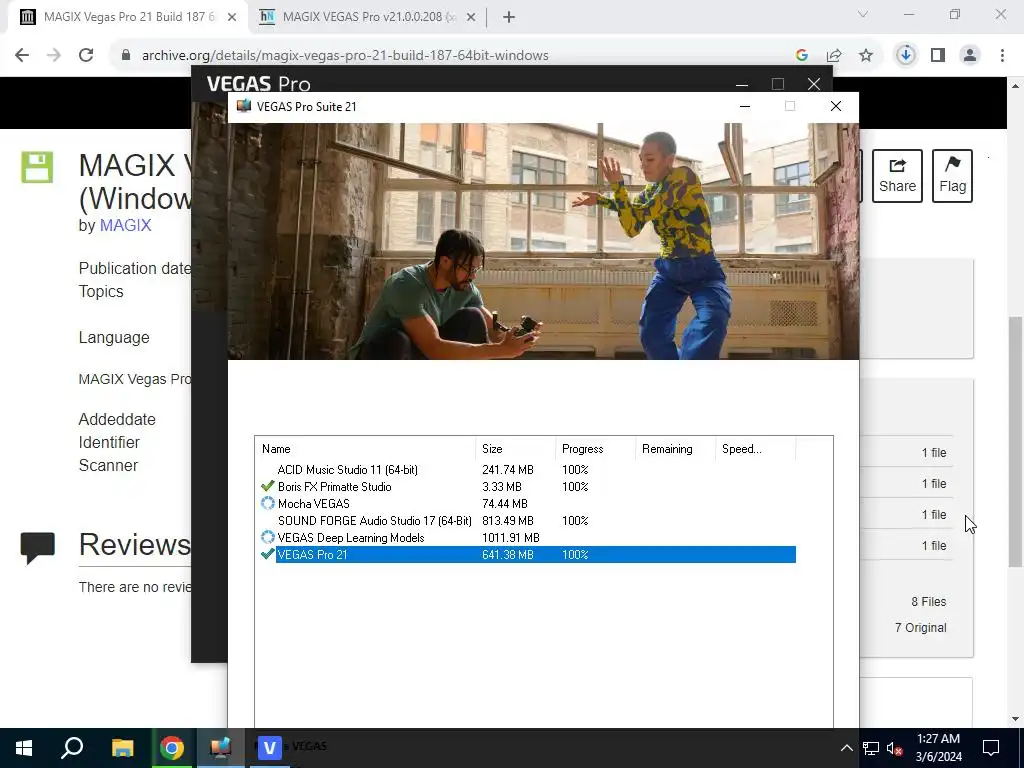Close the MAGIX Vegas Pro 21 Build 187 tab
The height and width of the screenshot is (768, 1024).
pos(232,17)
